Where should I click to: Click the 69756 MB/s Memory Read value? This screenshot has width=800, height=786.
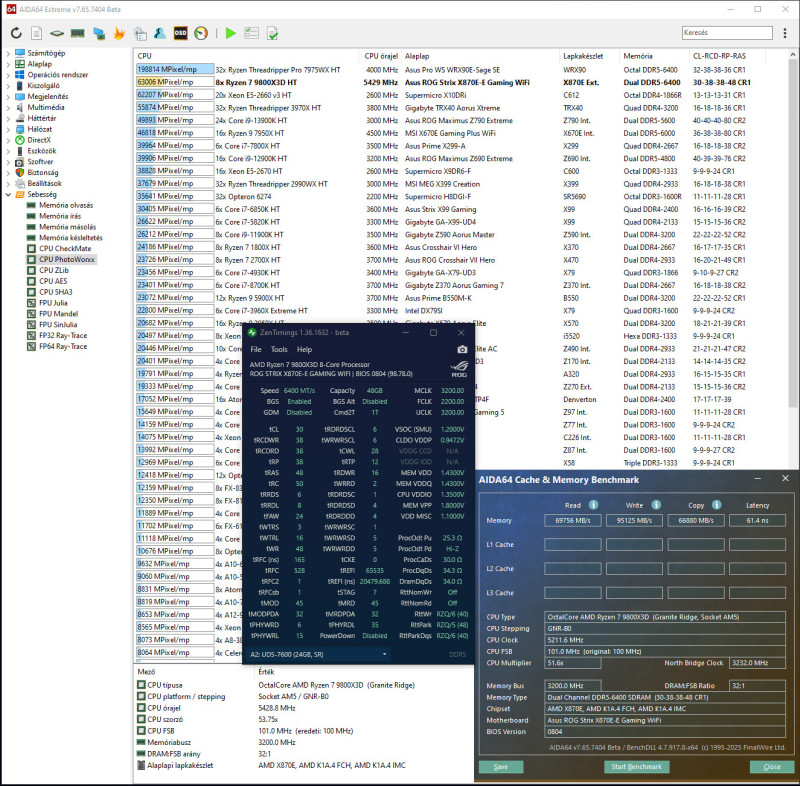[x=572, y=520]
